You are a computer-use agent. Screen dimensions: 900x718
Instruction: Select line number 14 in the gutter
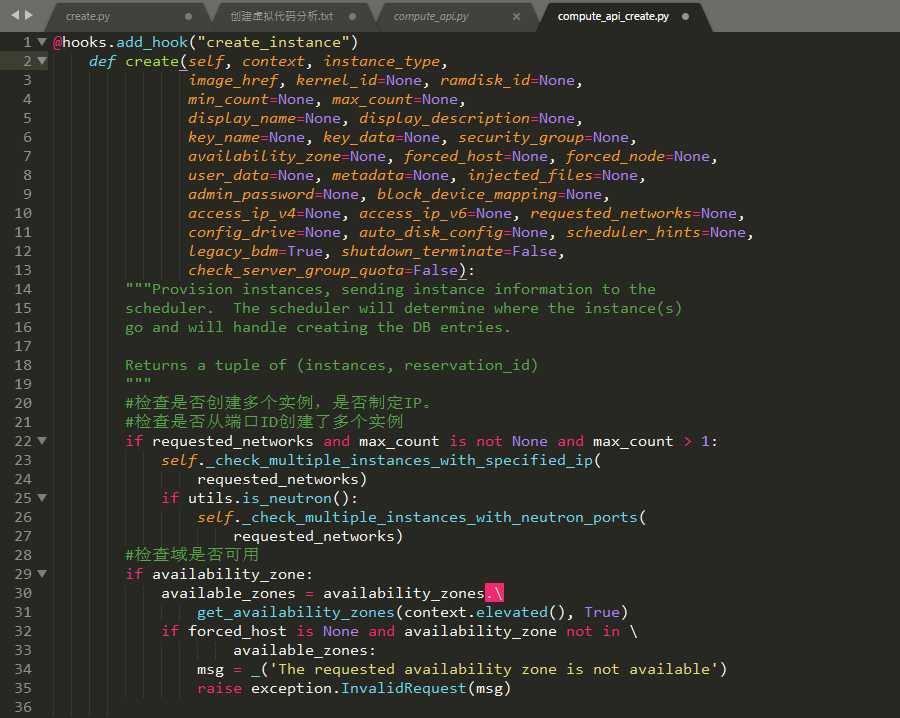23,289
